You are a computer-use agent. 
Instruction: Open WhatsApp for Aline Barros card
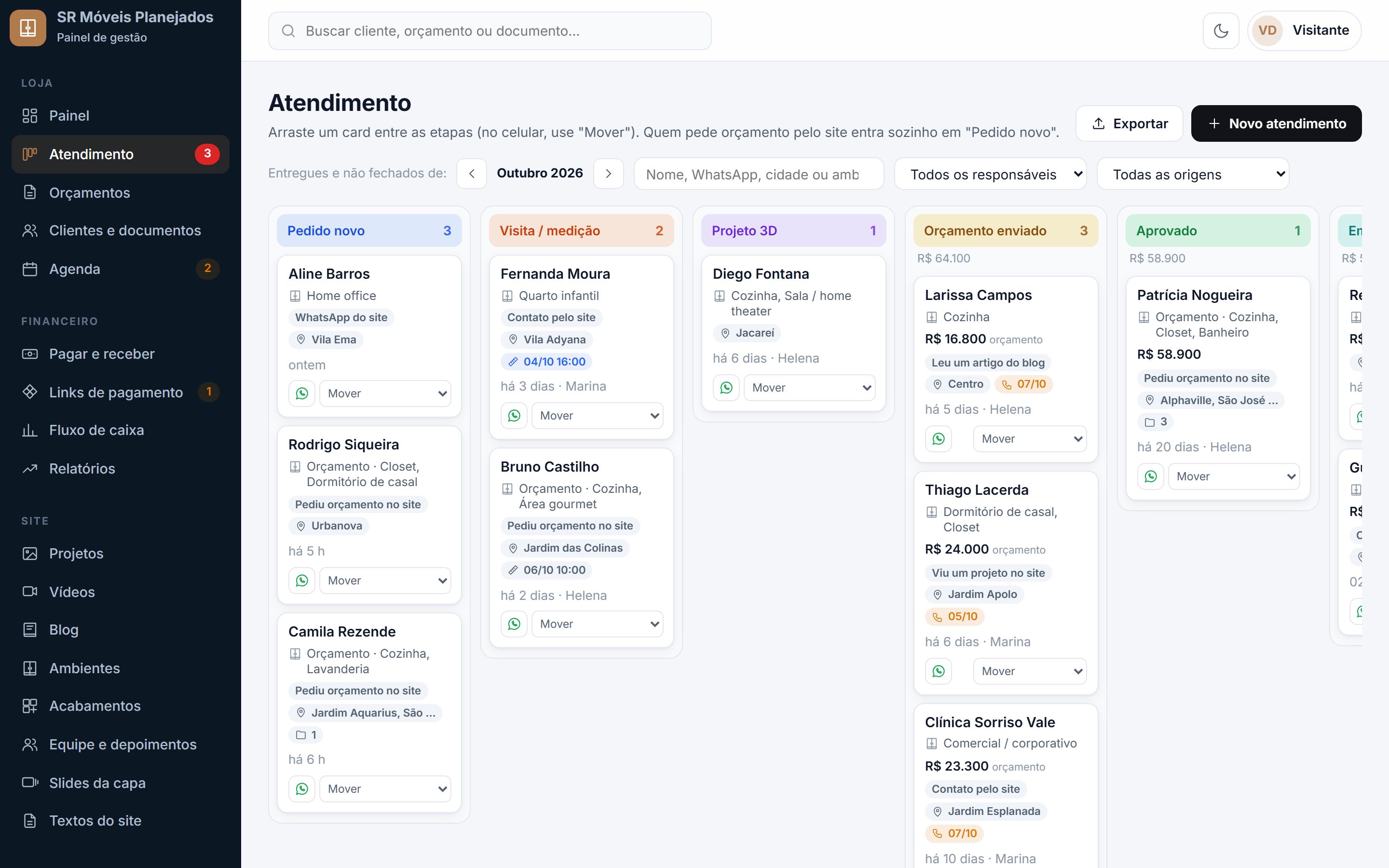(302, 393)
